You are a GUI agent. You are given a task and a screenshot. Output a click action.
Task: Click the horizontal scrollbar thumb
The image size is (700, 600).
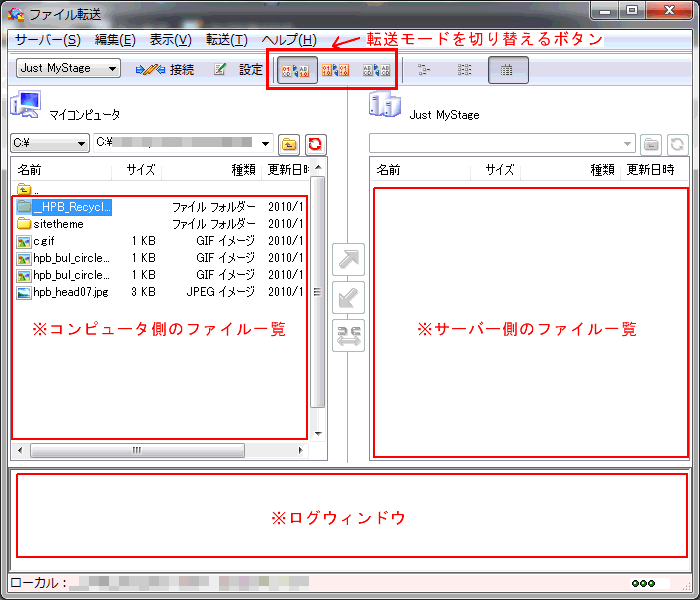tap(137, 450)
